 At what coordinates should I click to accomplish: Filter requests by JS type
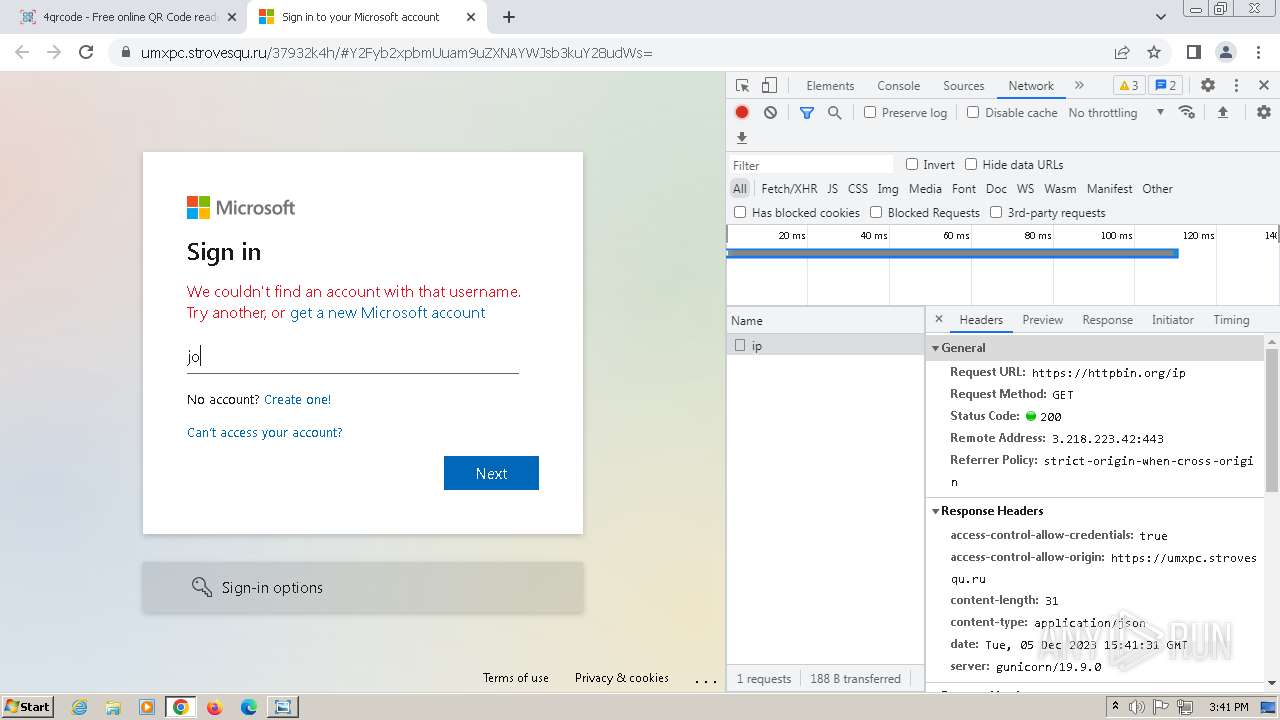click(832, 189)
